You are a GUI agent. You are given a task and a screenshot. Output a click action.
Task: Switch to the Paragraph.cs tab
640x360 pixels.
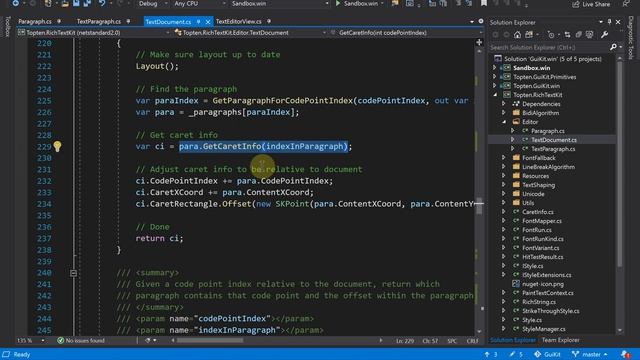[x=35, y=21]
